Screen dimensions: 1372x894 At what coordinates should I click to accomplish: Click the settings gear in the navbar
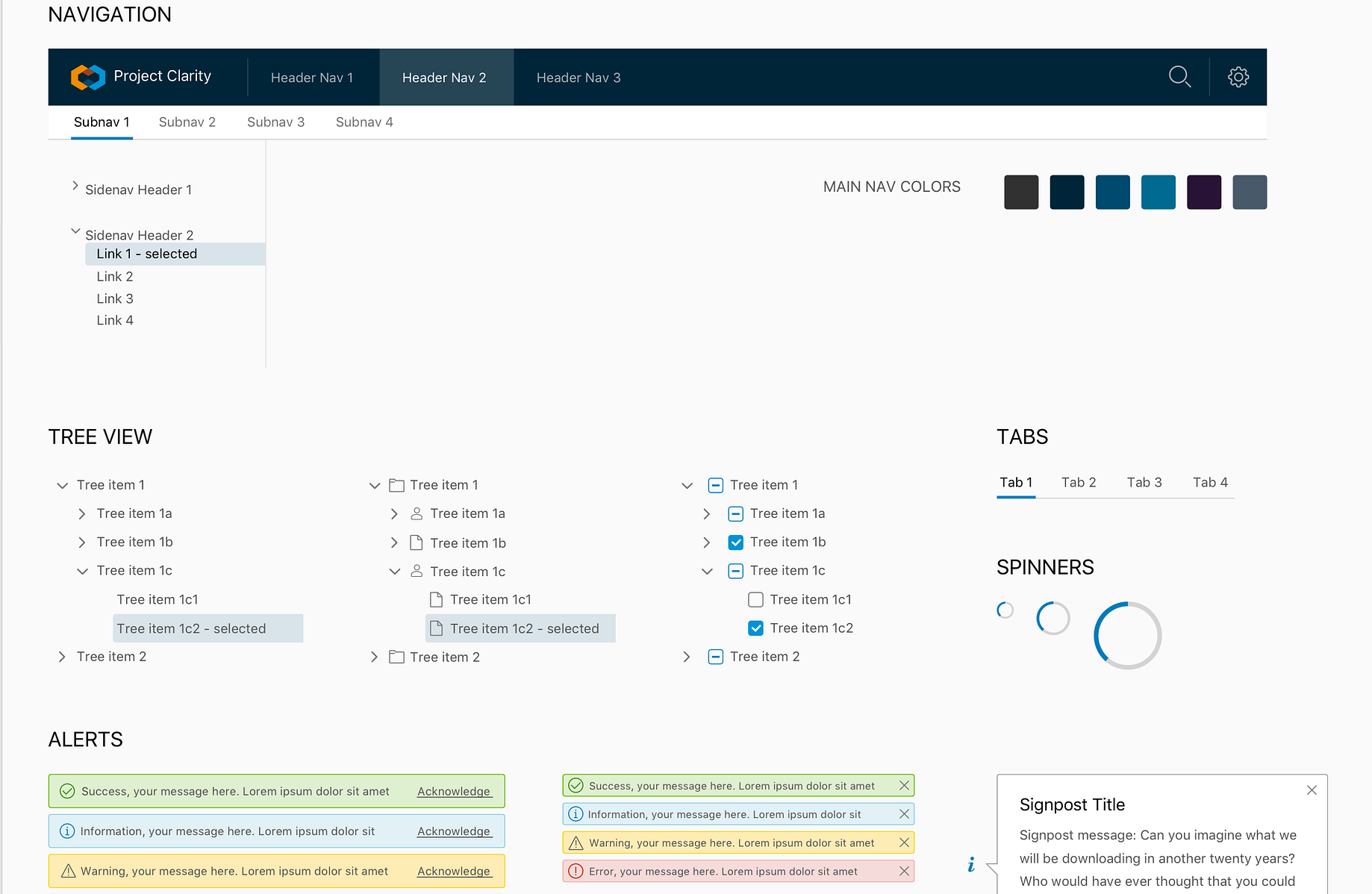click(1238, 77)
